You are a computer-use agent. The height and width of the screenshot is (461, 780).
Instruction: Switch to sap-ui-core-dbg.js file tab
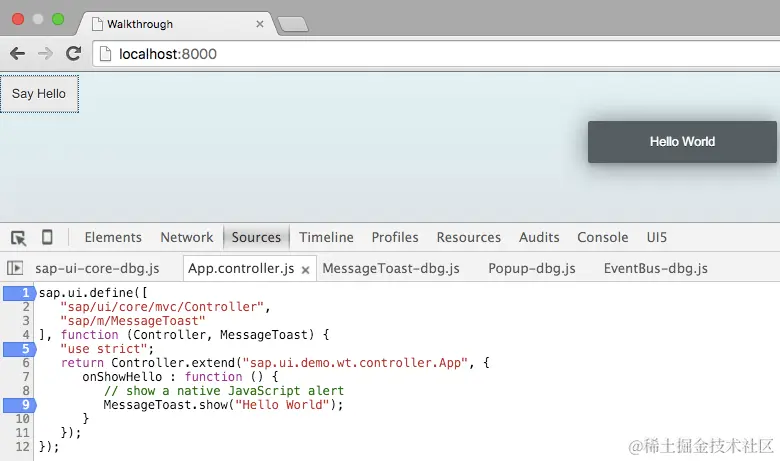tap(97, 269)
